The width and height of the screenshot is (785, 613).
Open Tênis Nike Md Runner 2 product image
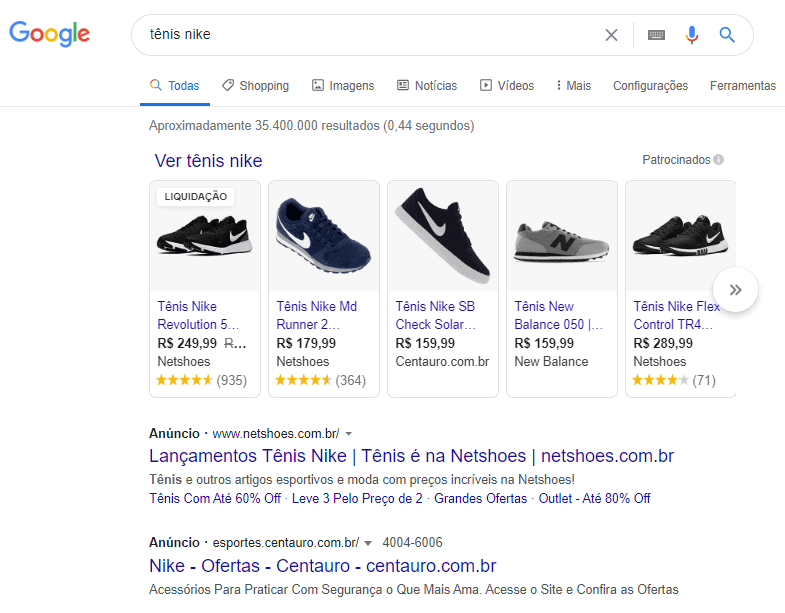324,236
